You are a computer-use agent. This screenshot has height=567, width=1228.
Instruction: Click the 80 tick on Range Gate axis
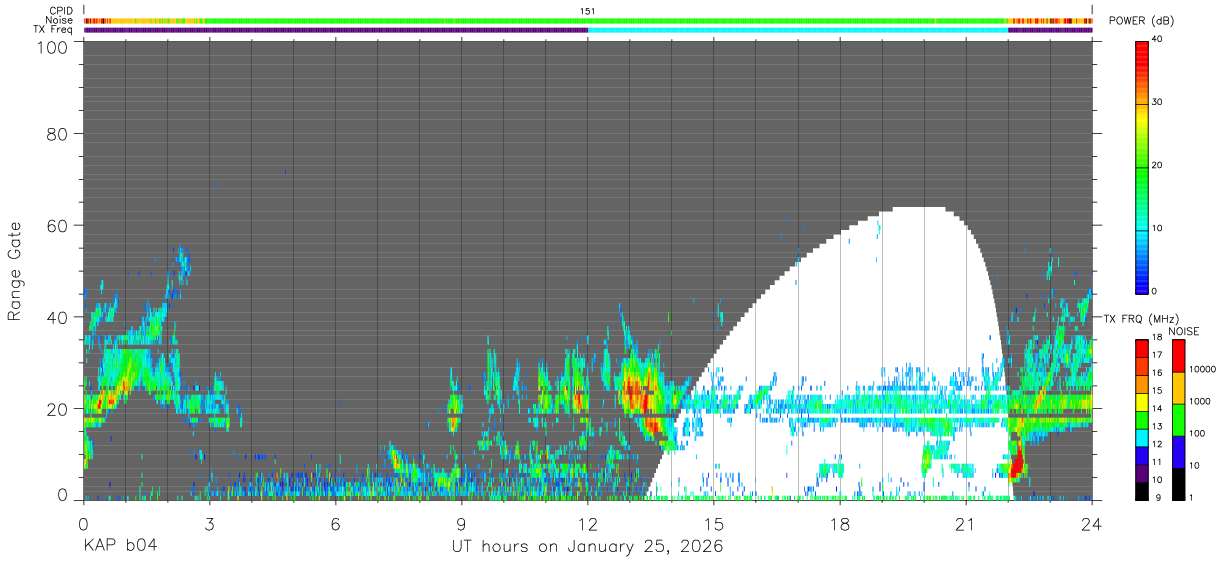[x=57, y=133]
